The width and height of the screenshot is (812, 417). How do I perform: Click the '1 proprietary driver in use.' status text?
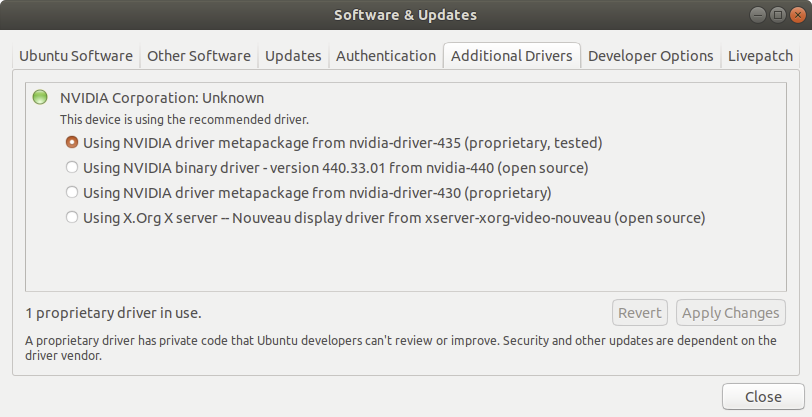(x=113, y=313)
